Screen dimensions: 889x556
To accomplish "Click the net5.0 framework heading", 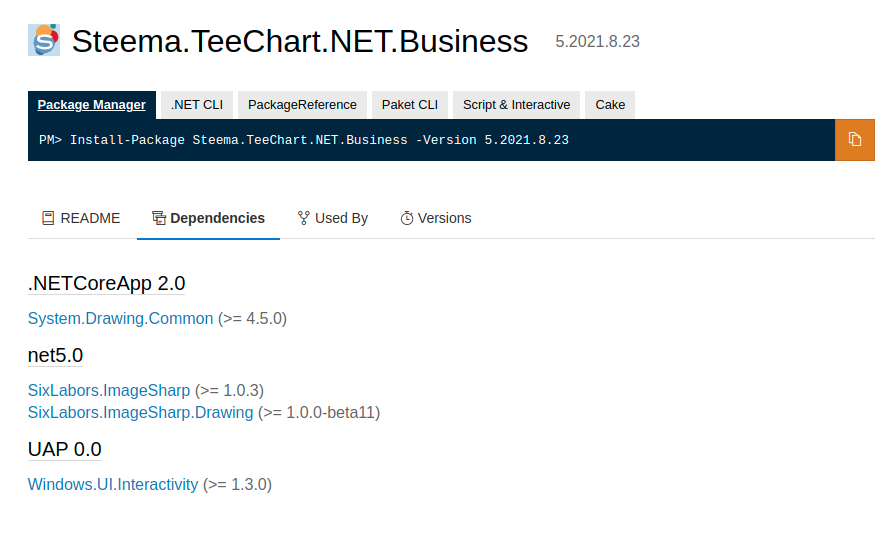I will (x=56, y=355).
